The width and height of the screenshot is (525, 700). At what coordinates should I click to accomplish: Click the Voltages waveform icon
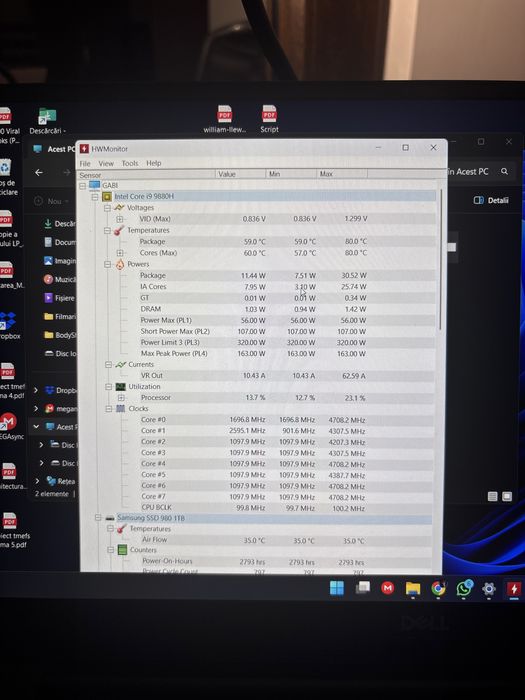click(119, 208)
